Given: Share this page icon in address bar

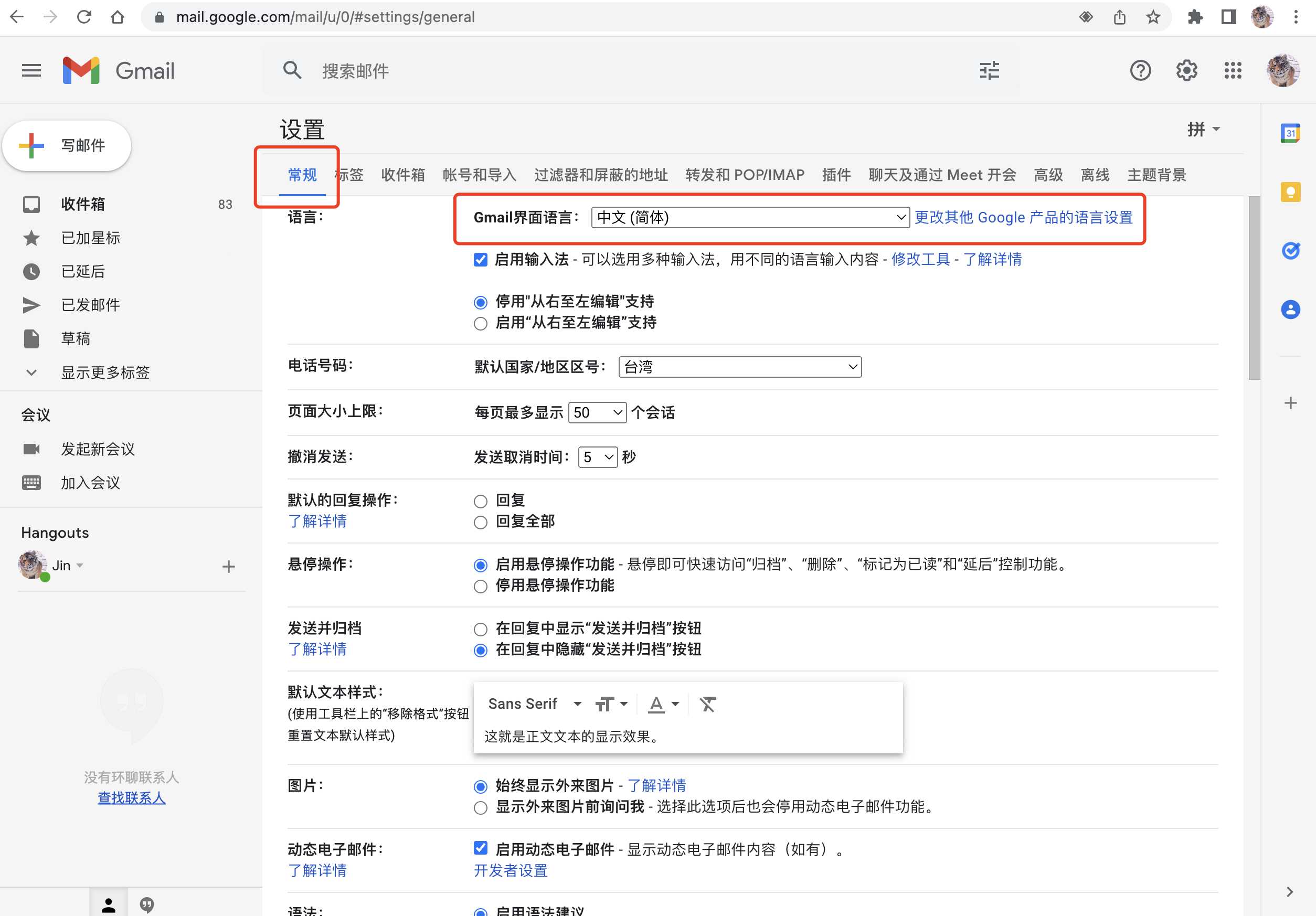Looking at the screenshot, I should click(x=1119, y=17).
